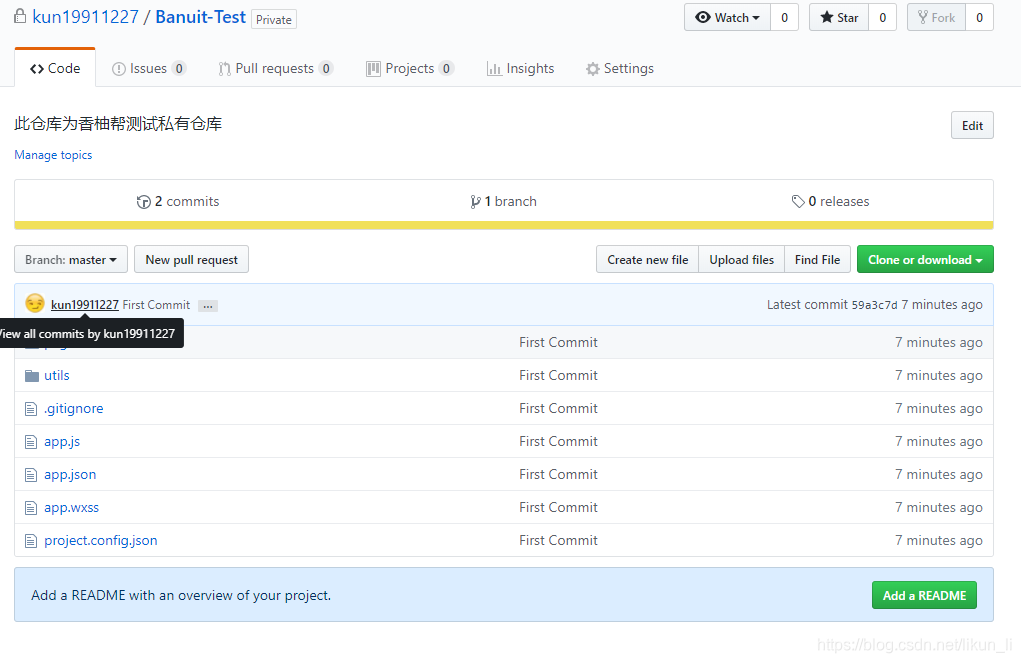Click the Settings tab gear icon
This screenshot has width=1021, height=663.
pos(593,68)
